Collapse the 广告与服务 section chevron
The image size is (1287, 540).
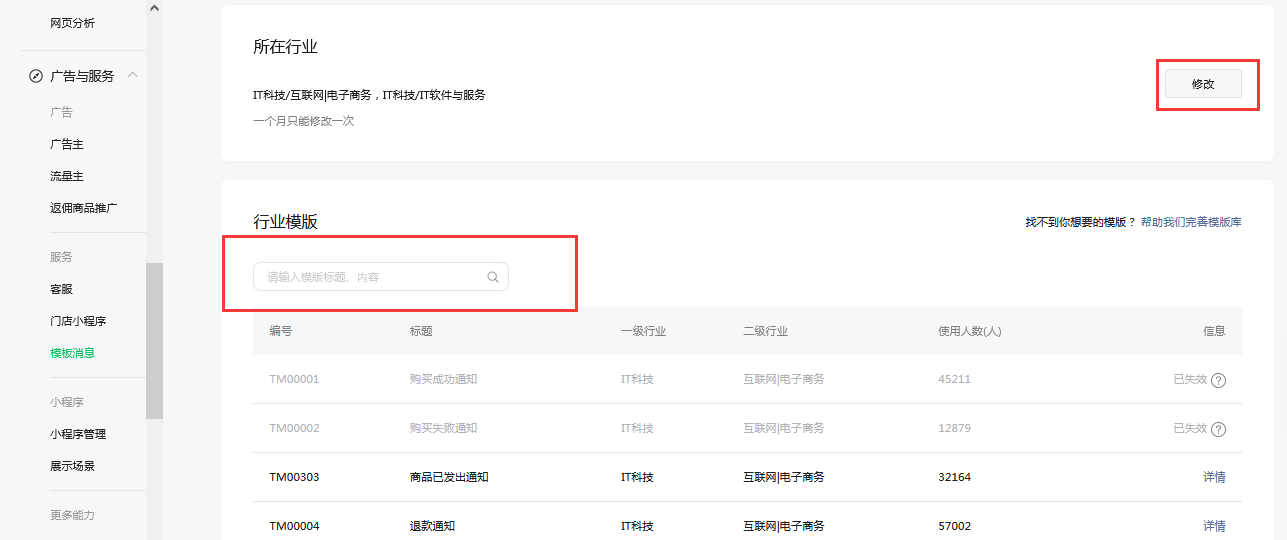tap(133, 76)
